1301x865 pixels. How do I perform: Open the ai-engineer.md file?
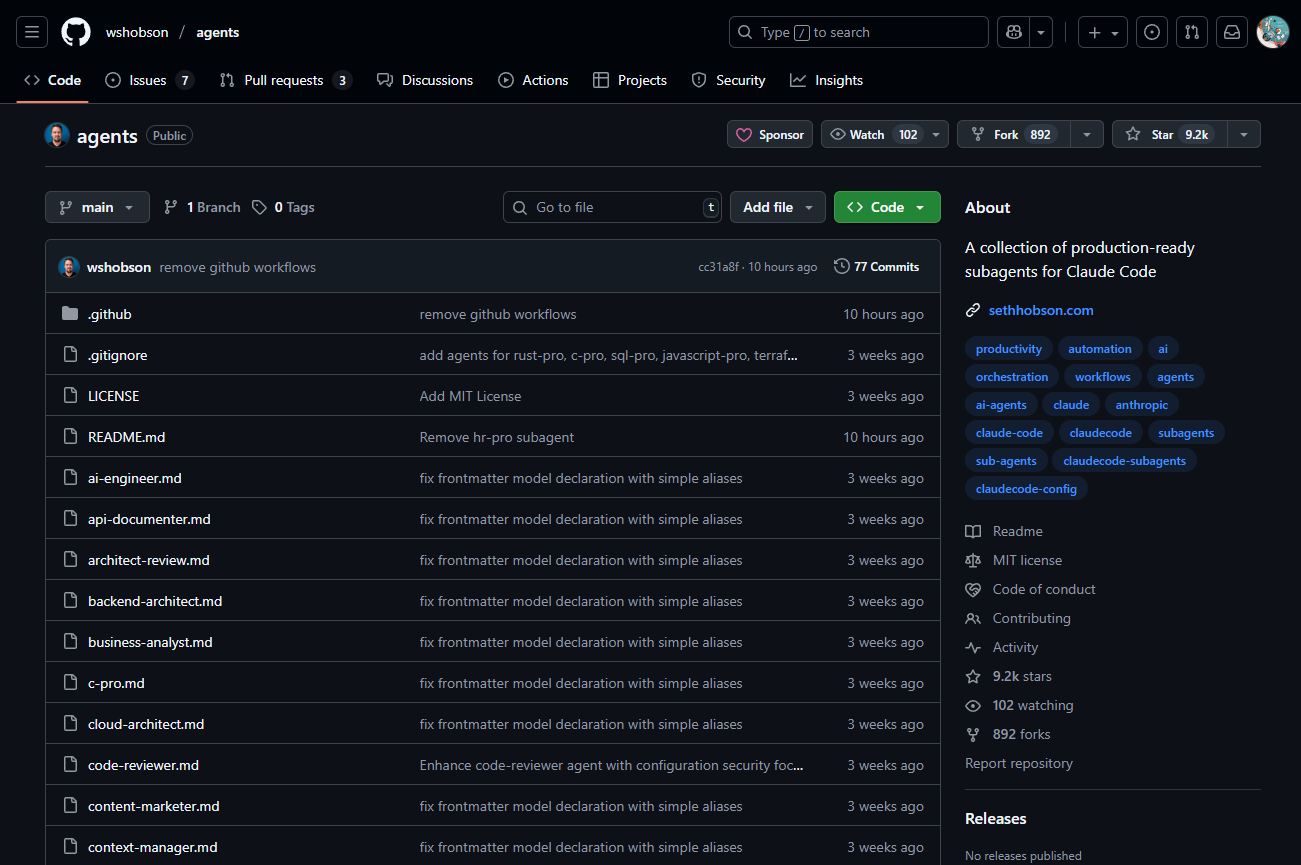135,478
